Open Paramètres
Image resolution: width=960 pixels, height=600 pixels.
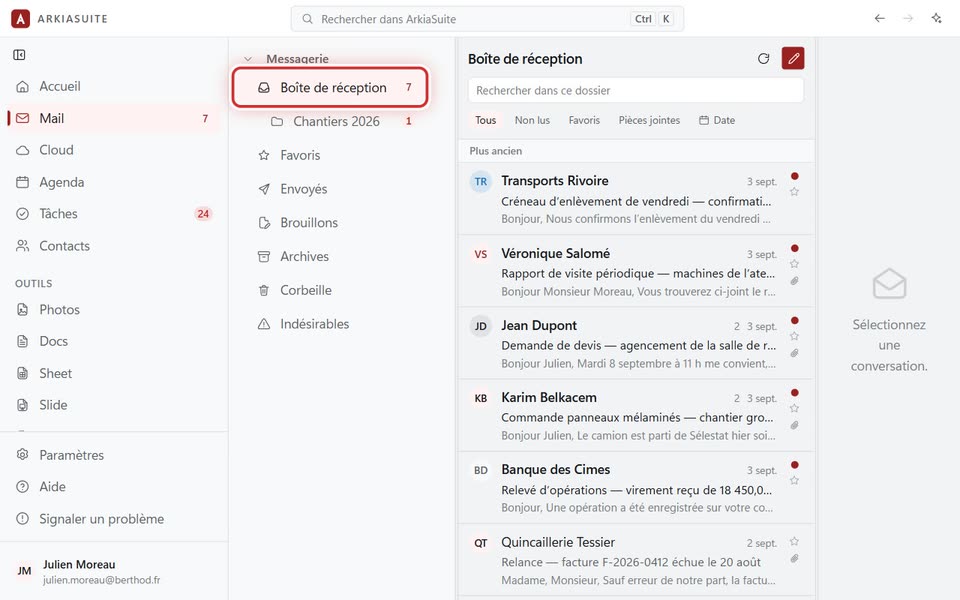coord(114,455)
